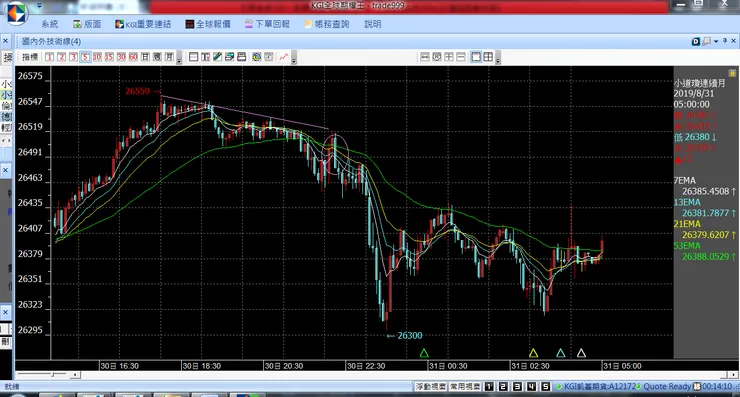This screenshot has width=740, height=397.
Task: Open the 帳務查詢 menu
Action: 327,24
